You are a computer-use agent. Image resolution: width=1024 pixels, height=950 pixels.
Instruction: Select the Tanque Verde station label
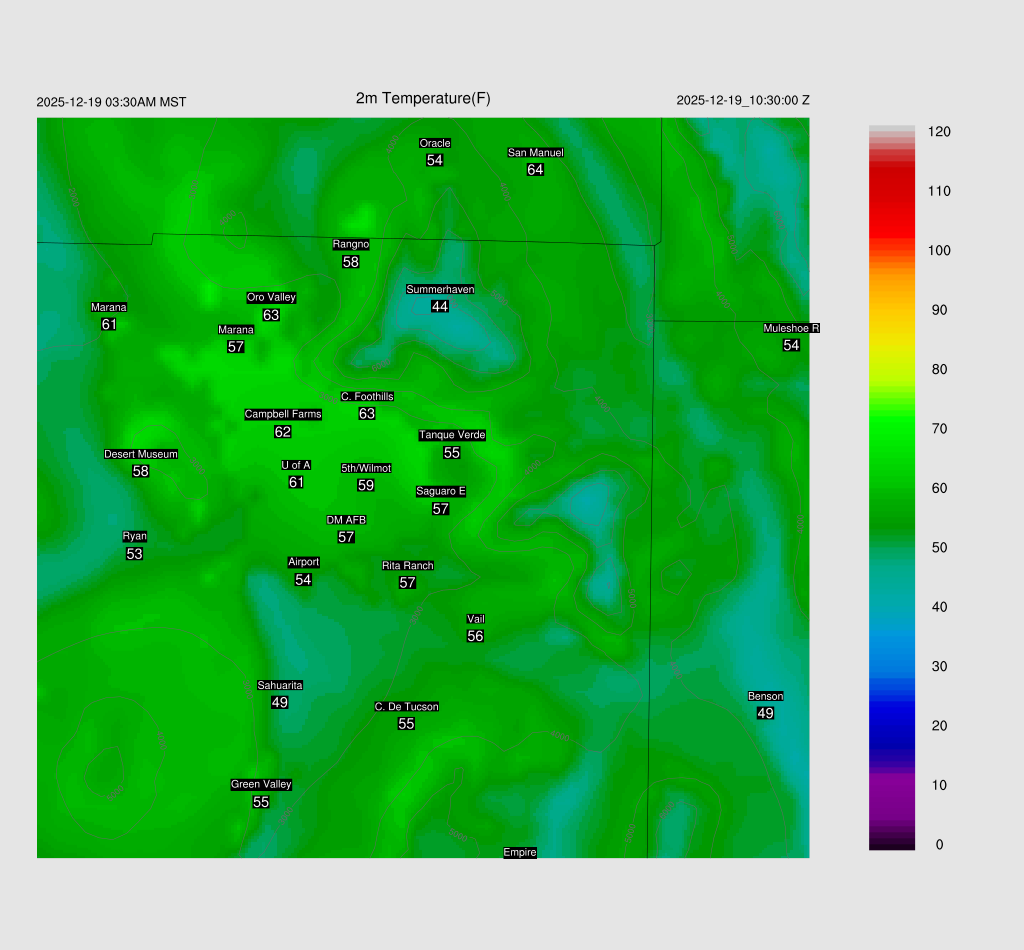(452, 435)
